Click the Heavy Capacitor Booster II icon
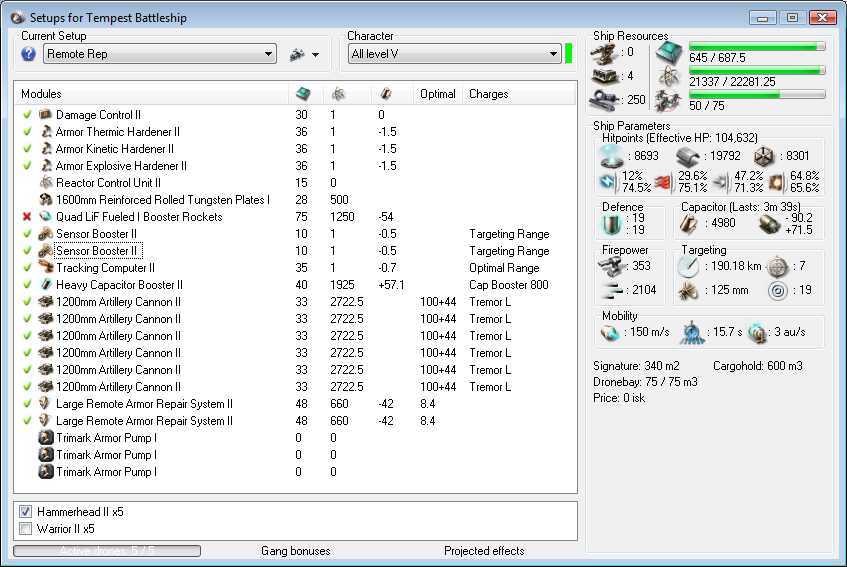Screen dimensions: 847x567 pos(45,285)
